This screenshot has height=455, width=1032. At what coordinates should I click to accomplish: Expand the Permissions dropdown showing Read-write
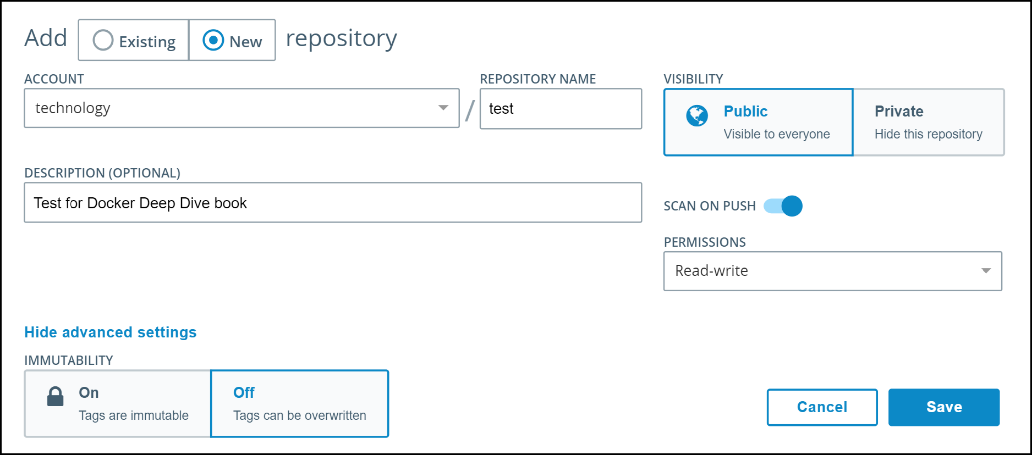click(832, 270)
